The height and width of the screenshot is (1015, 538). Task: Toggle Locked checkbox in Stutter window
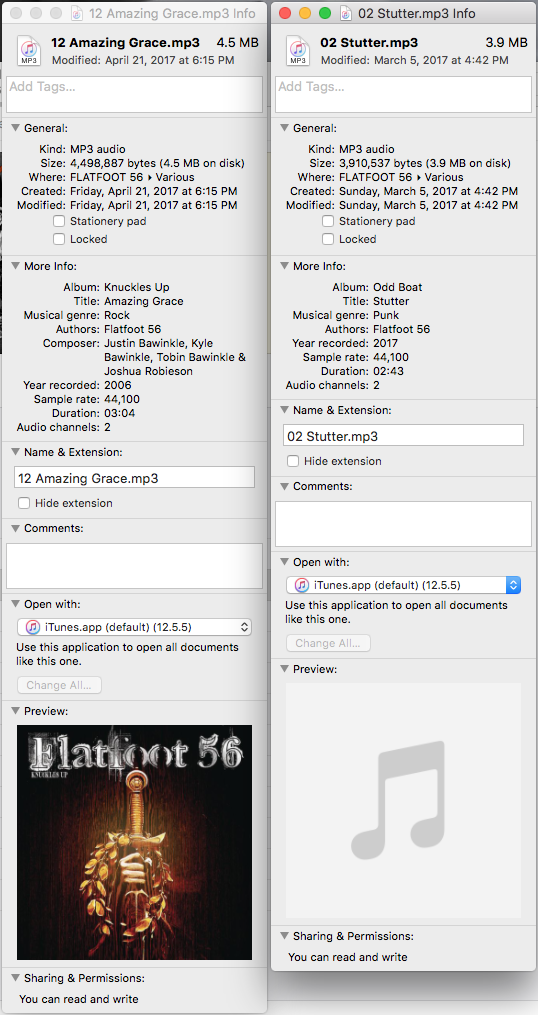[x=328, y=239]
